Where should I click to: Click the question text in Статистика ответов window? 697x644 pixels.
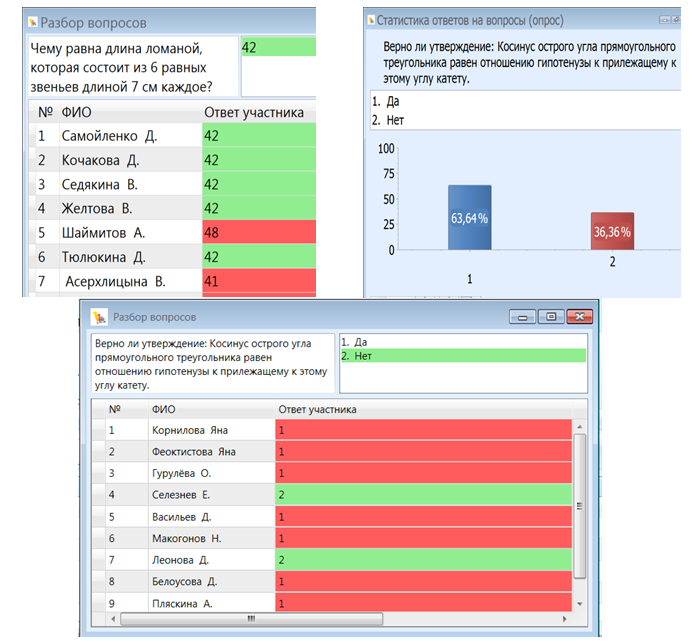pos(529,63)
